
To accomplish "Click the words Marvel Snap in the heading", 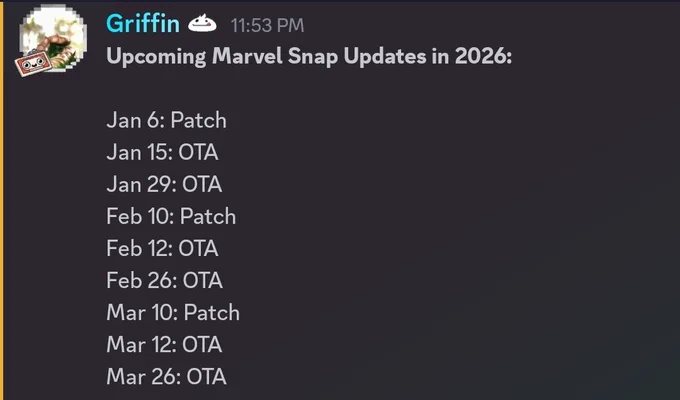I will (x=275, y=56).
